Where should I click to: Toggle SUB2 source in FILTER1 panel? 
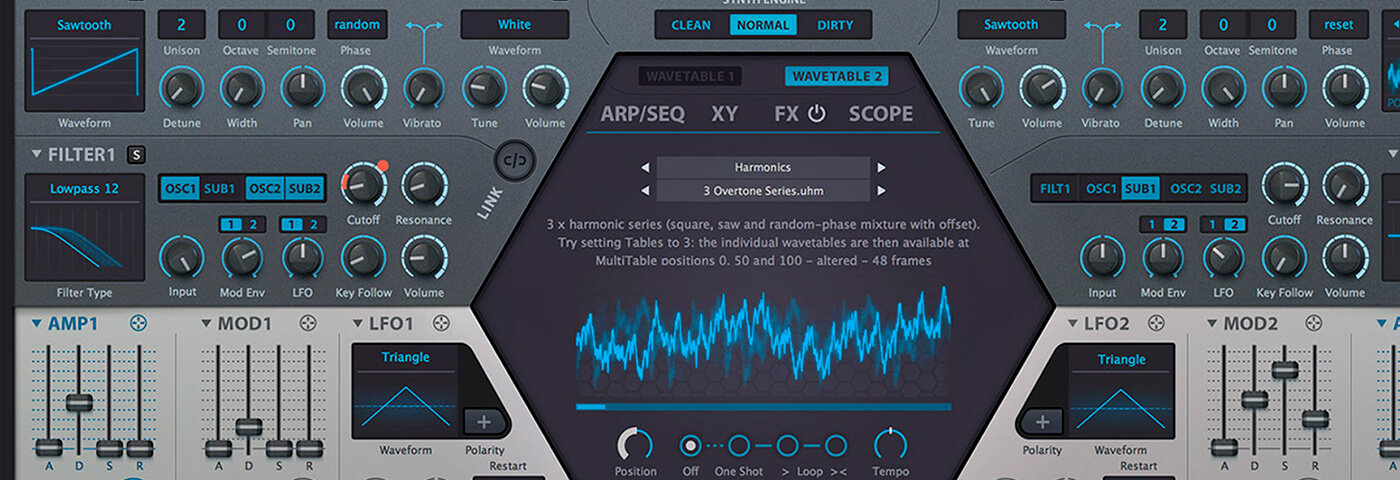[305, 188]
